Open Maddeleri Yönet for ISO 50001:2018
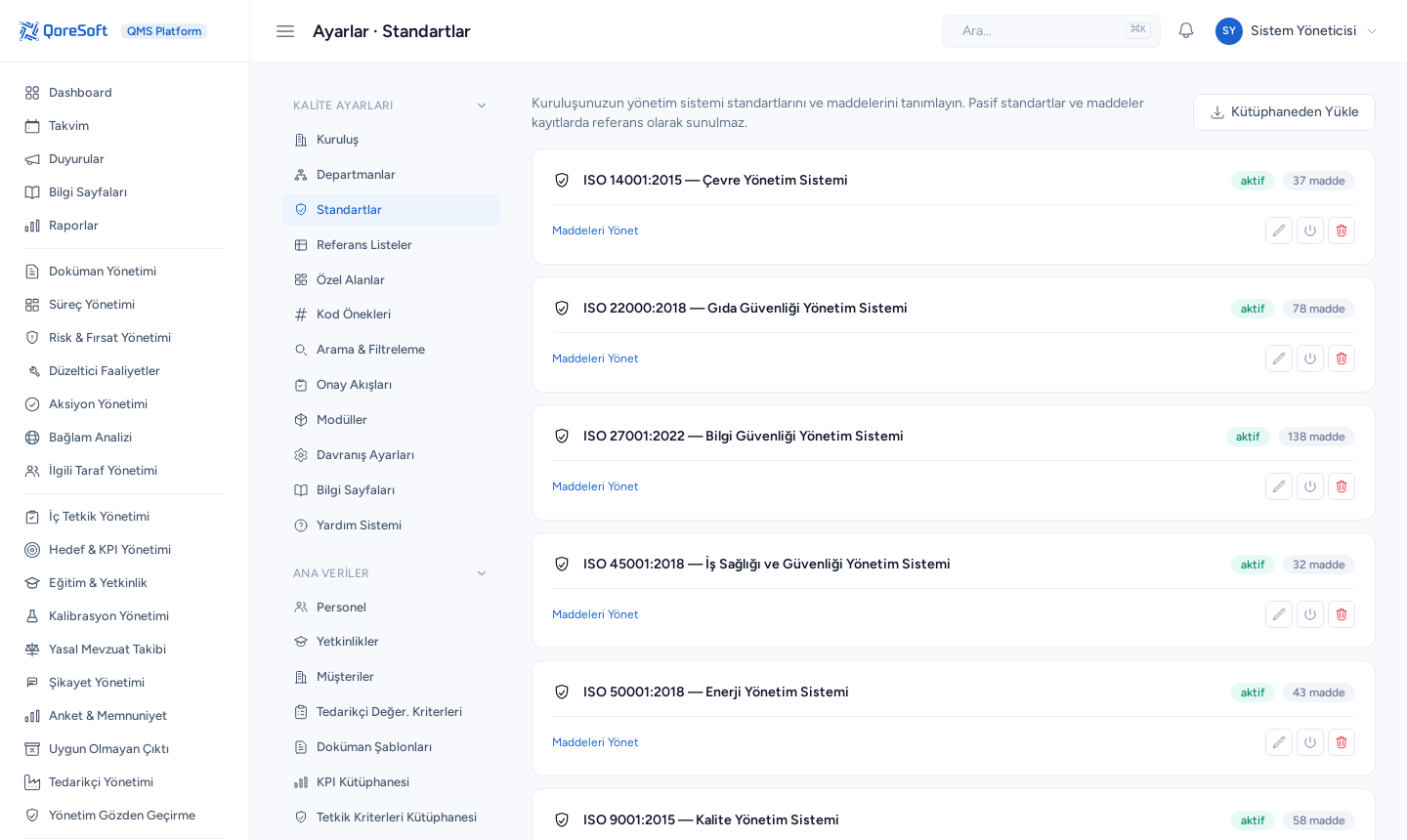This screenshot has height=840, width=1407. (x=595, y=742)
